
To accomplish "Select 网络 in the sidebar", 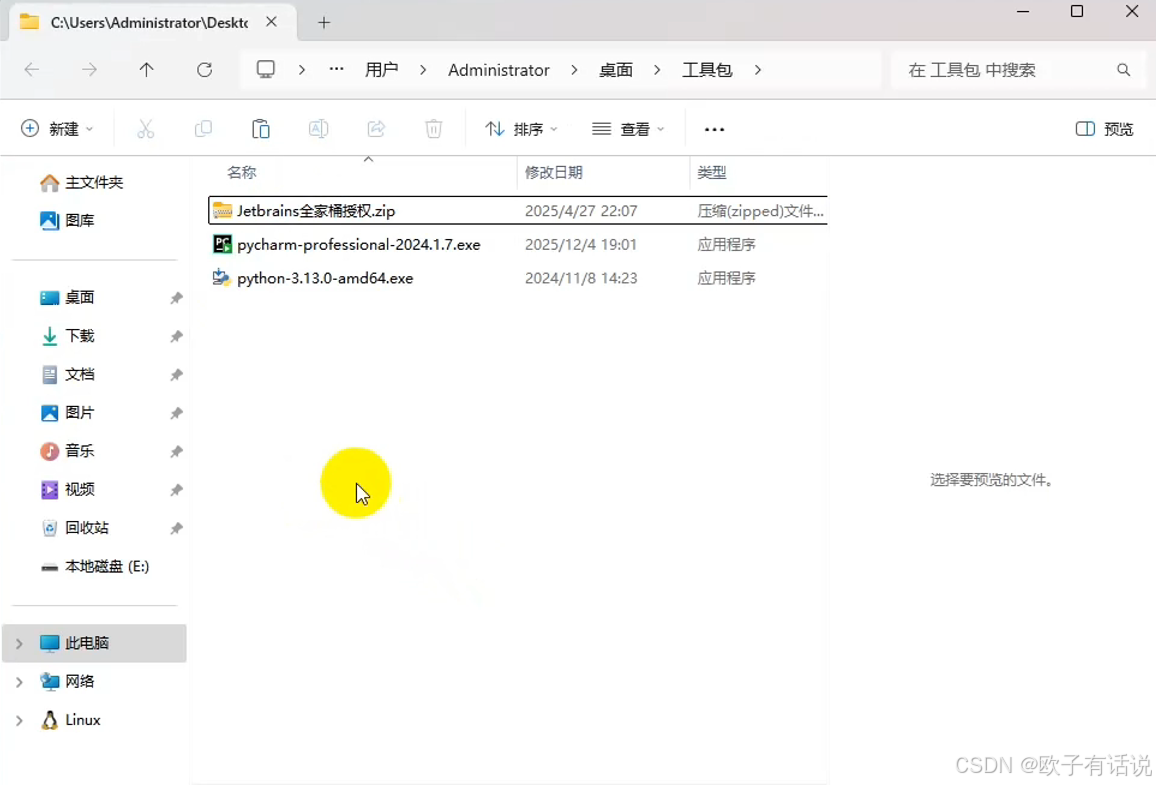I will 68,681.
